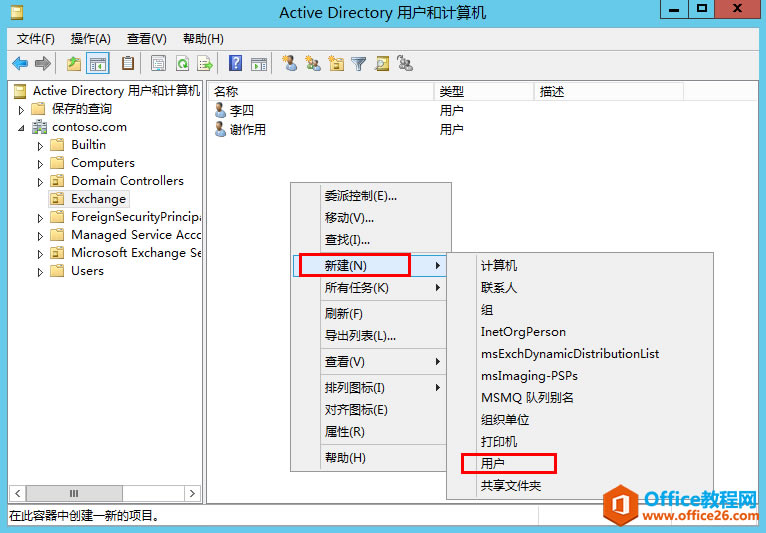Choose 导出列表(L)... from context menu
The image size is (766, 533).
(371, 335)
